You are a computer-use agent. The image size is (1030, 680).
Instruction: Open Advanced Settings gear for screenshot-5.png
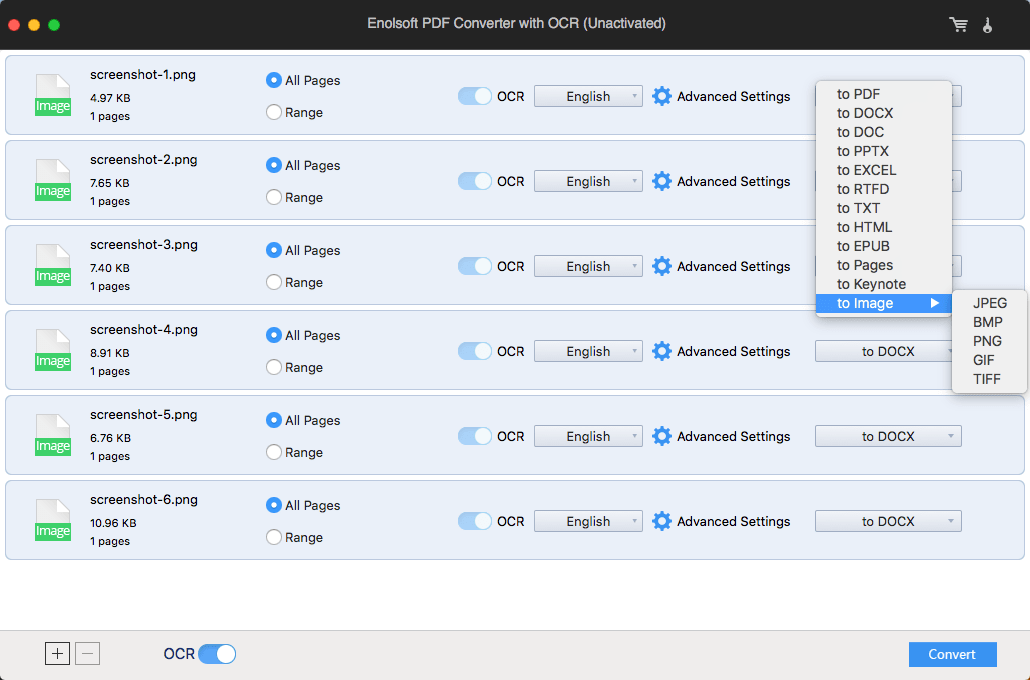coord(661,436)
